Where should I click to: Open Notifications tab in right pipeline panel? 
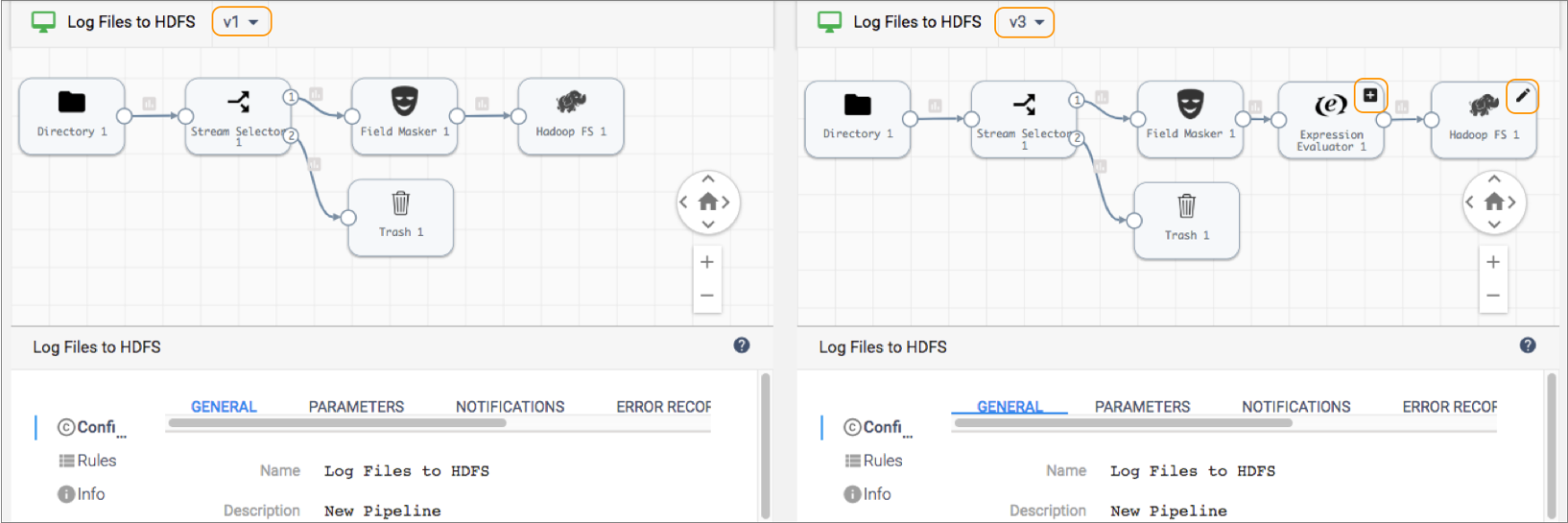tap(1295, 407)
